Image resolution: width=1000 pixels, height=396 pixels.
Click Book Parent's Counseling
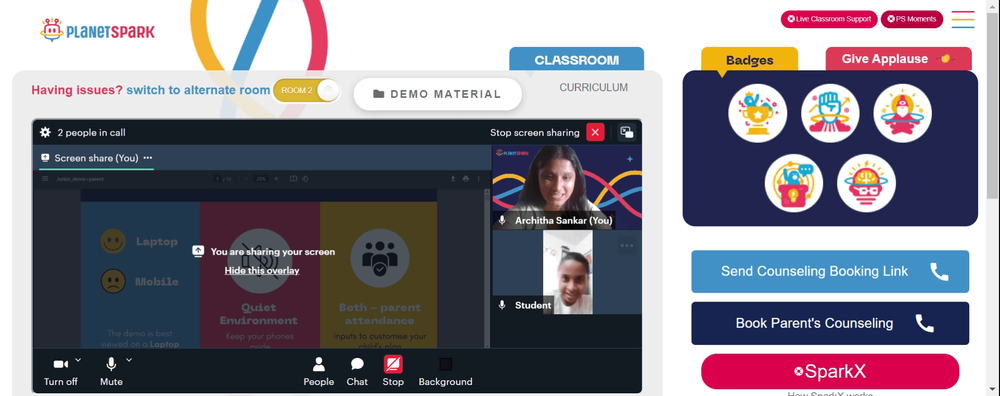[830, 323]
